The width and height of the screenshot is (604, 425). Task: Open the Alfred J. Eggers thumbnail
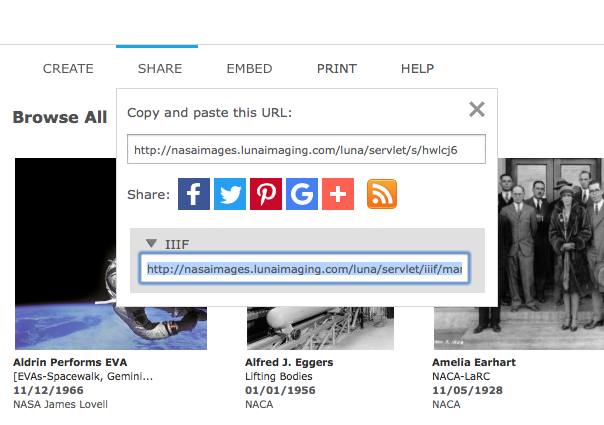tap(320, 328)
